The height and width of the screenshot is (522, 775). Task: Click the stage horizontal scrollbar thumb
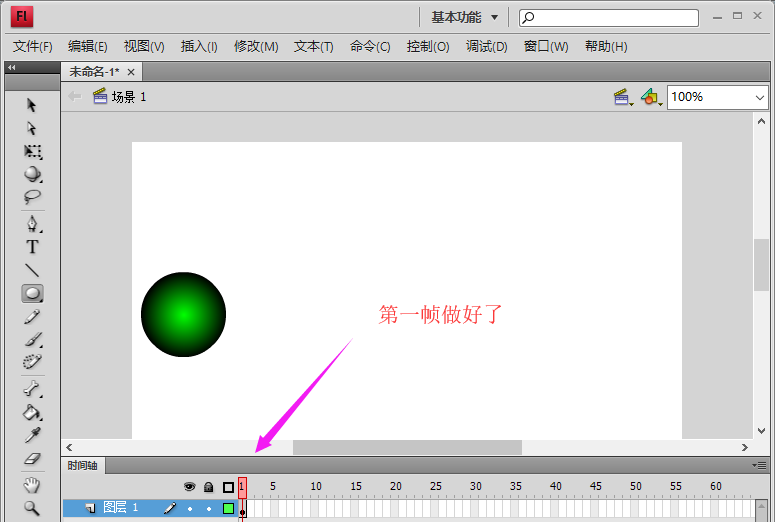(407, 447)
